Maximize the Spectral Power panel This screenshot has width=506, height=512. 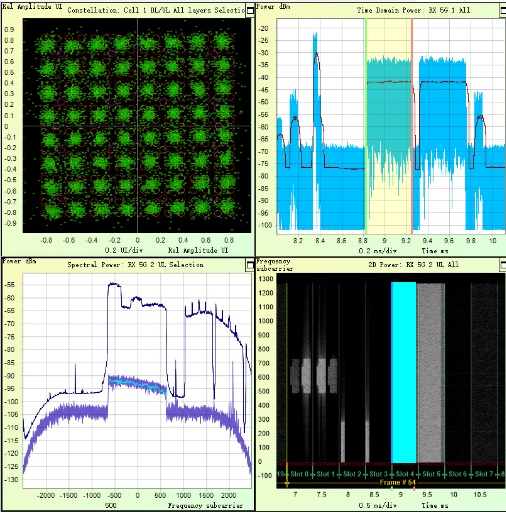coord(250,265)
